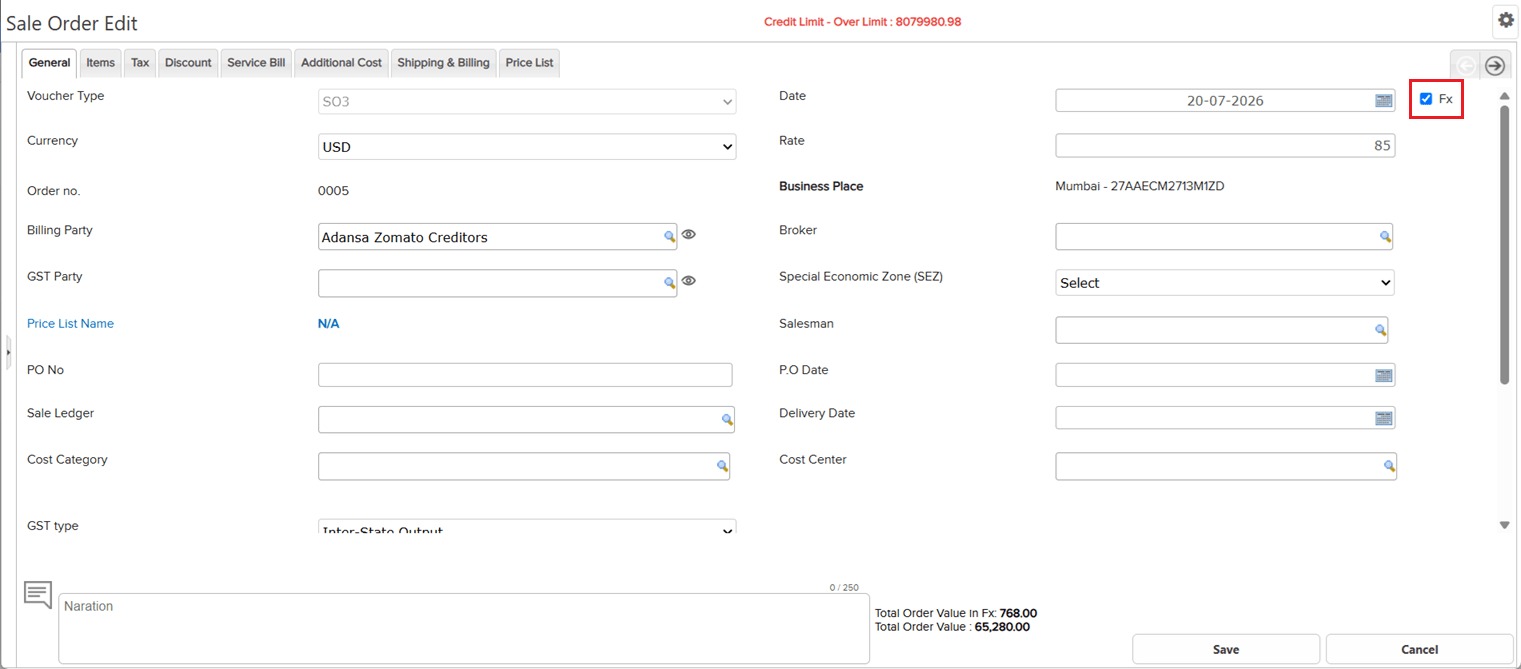This screenshot has width=1521, height=669.
Task: Open the settings gear icon
Action: coord(1506,20)
